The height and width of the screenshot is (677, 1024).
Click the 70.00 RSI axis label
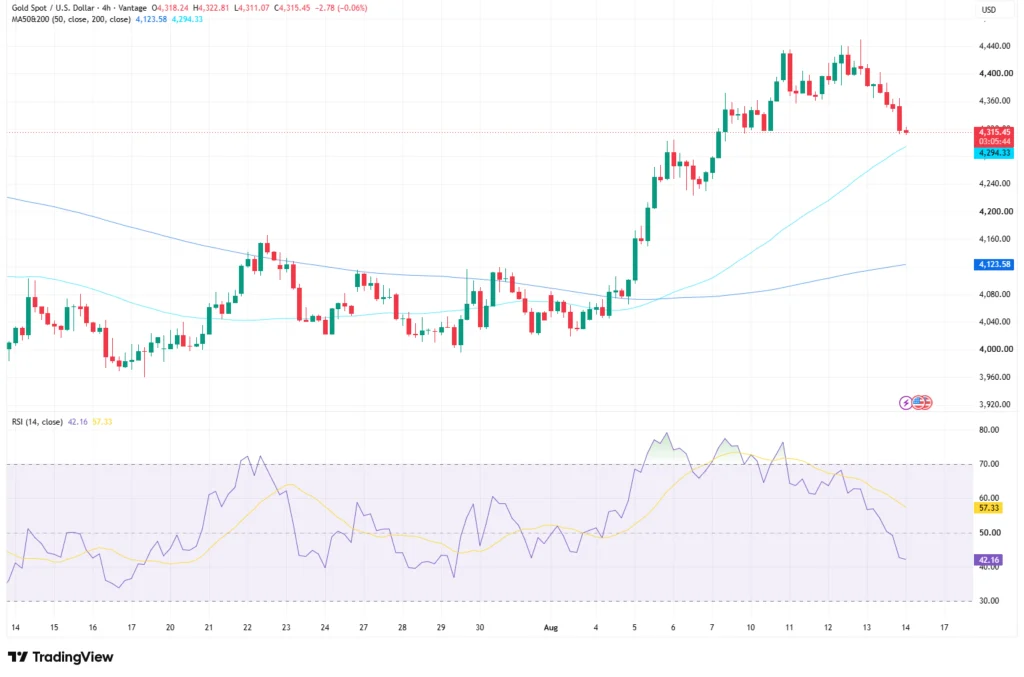989,464
